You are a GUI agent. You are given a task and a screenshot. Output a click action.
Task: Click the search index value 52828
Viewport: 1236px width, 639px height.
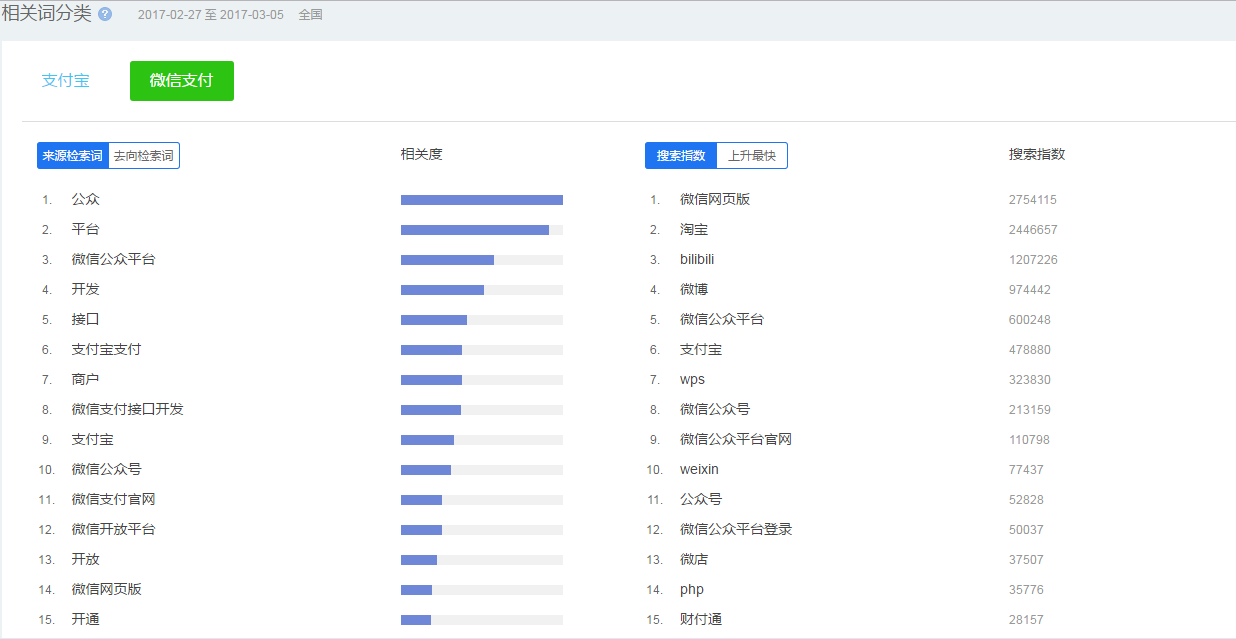point(1026,500)
